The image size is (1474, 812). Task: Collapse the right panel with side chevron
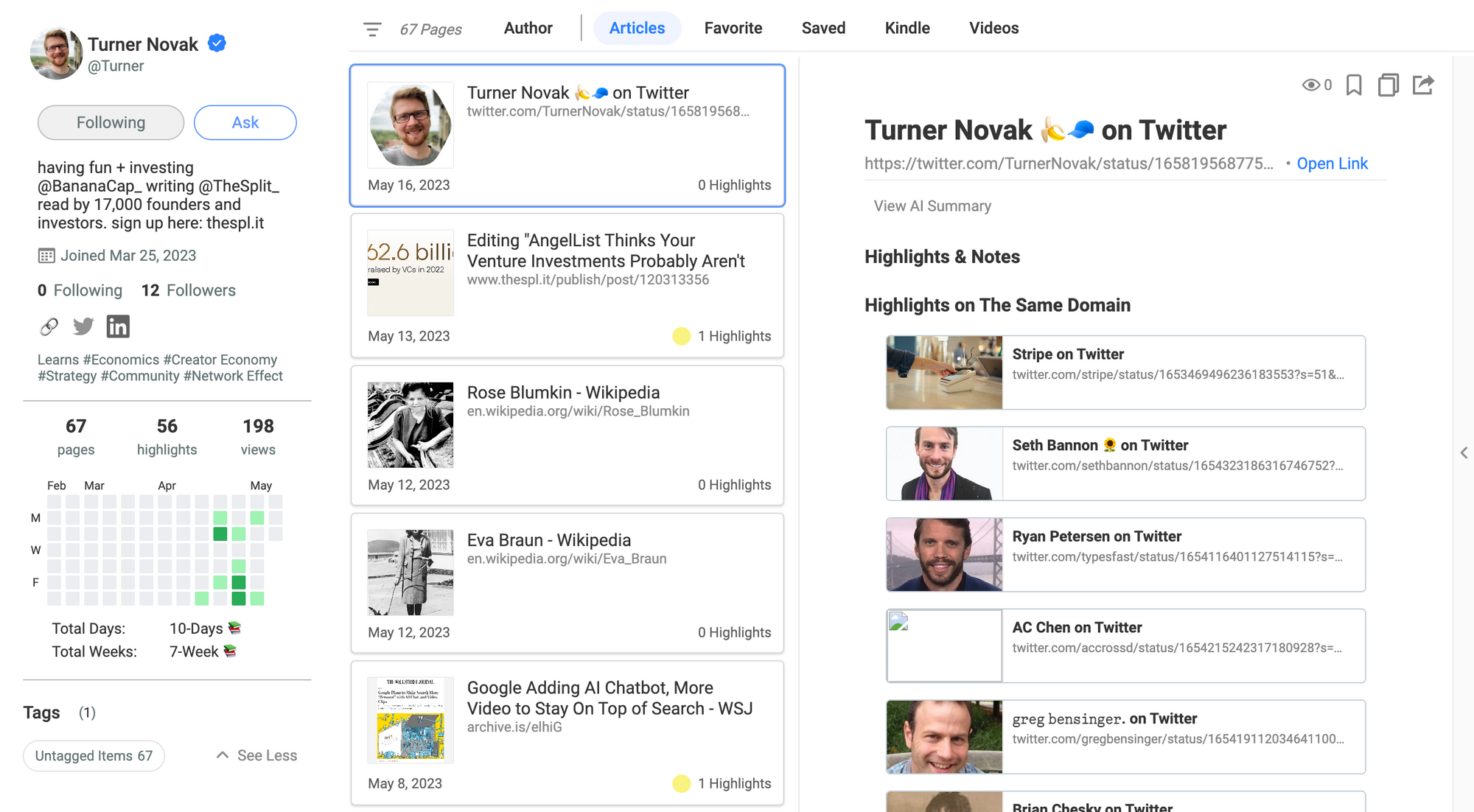[1464, 453]
